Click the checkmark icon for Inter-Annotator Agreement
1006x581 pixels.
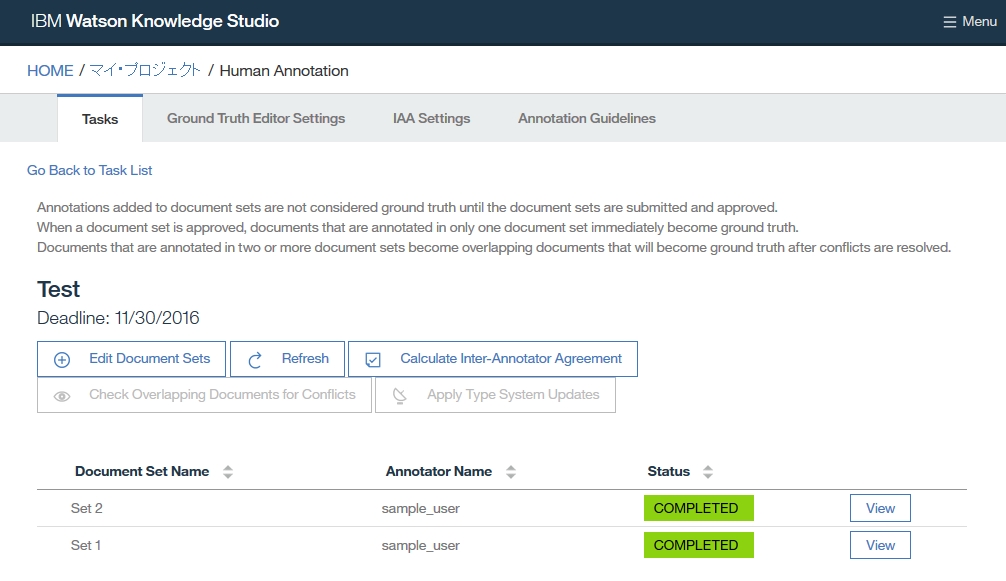pos(373,360)
